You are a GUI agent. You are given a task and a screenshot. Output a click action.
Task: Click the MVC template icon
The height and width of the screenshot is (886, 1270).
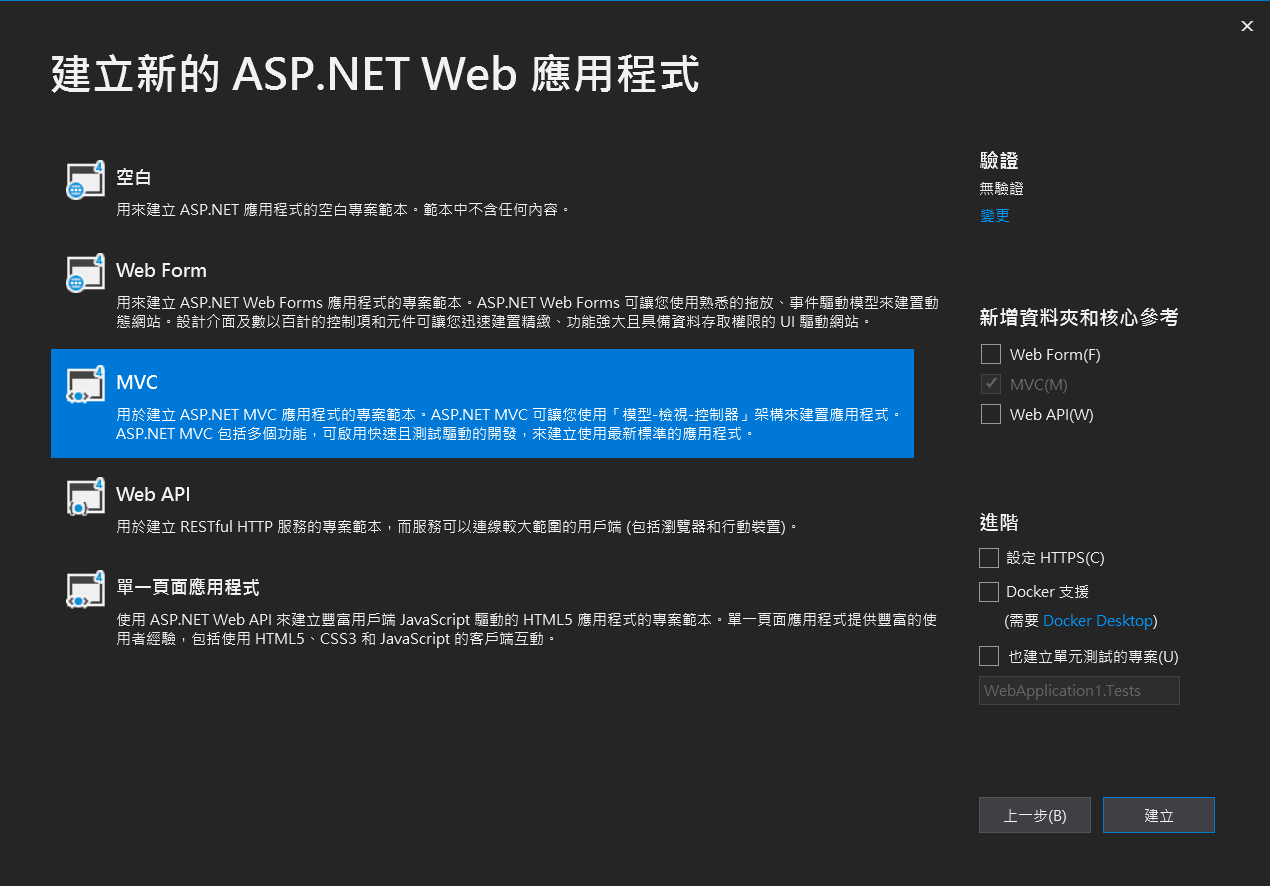click(x=85, y=385)
